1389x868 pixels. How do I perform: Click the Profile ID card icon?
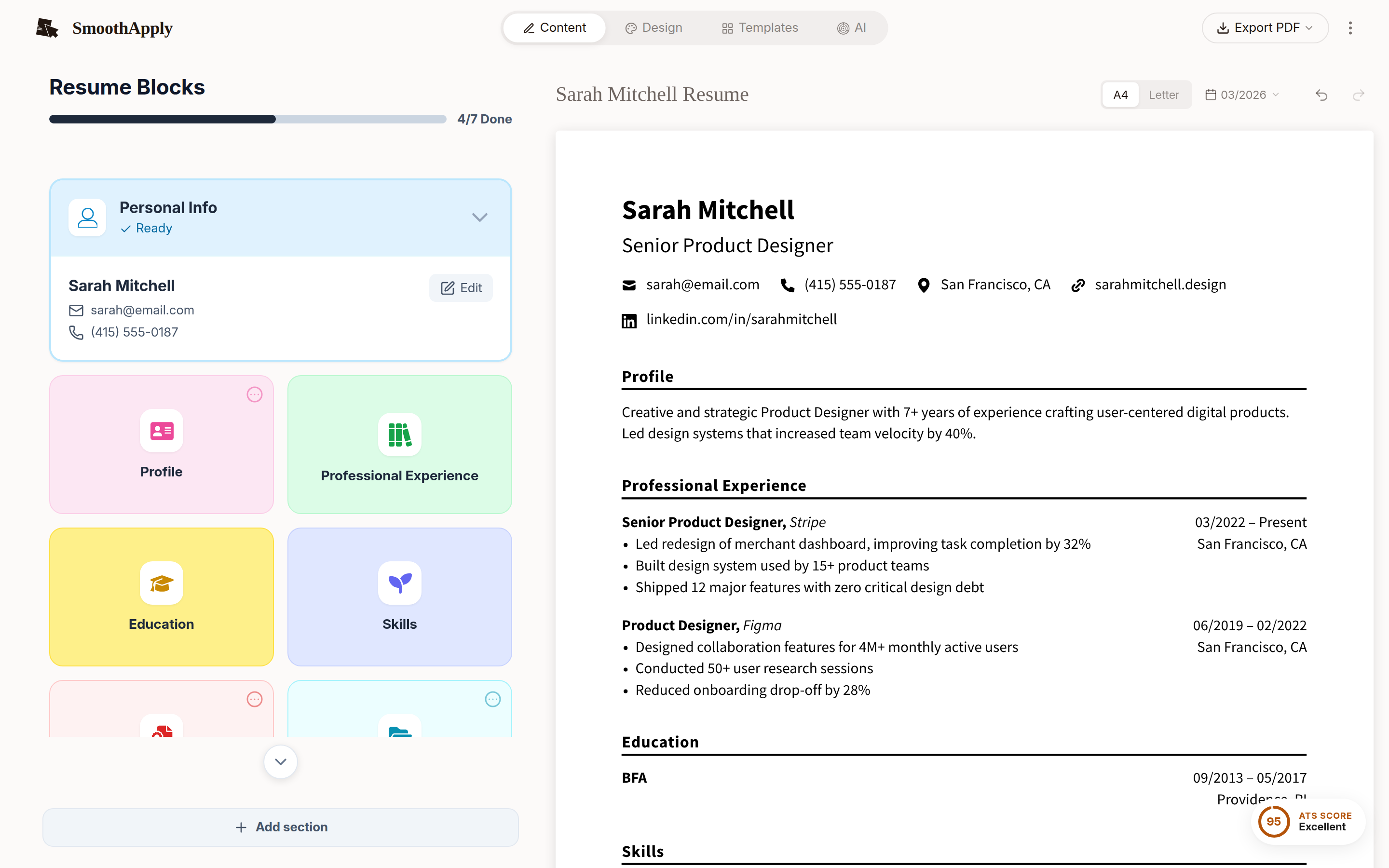tap(161, 431)
